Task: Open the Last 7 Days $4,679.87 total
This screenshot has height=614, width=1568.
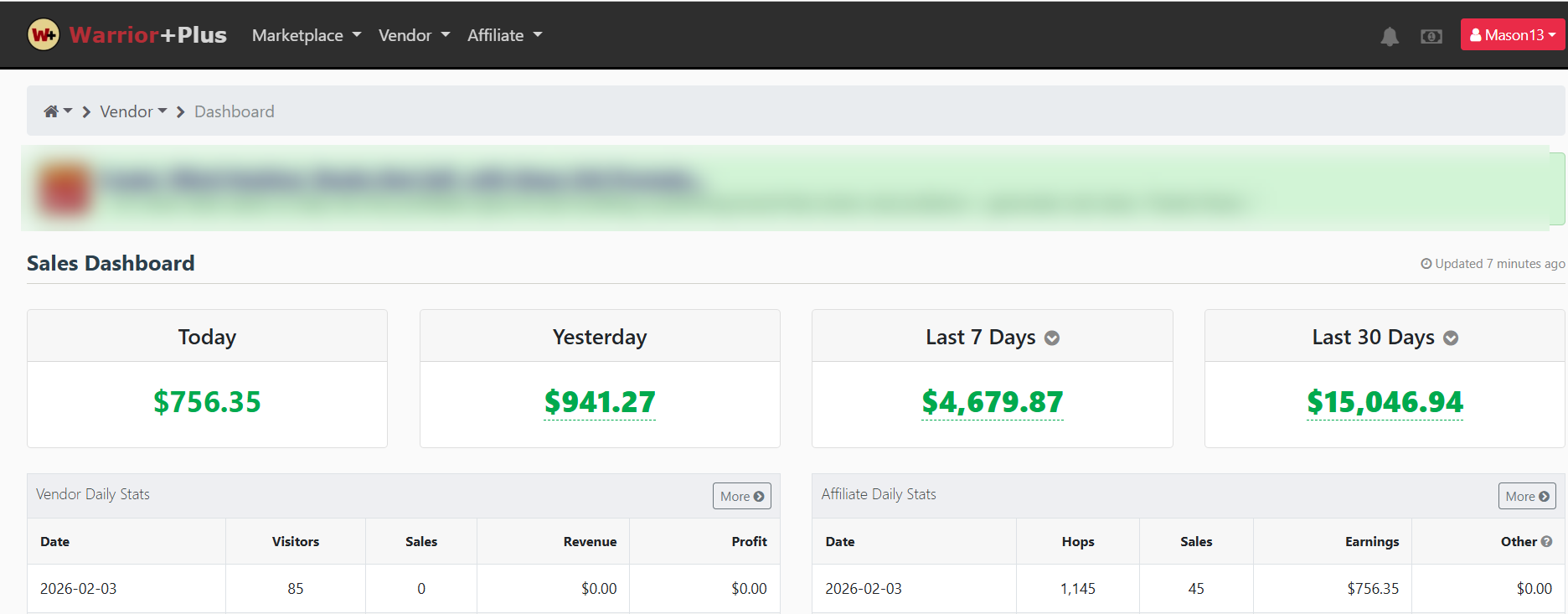Action: tap(992, 402)
